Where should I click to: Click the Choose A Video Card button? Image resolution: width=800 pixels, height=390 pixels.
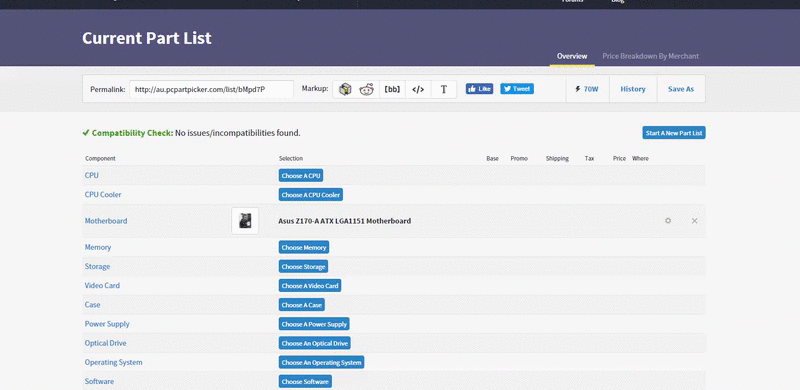tap(310, 285)
